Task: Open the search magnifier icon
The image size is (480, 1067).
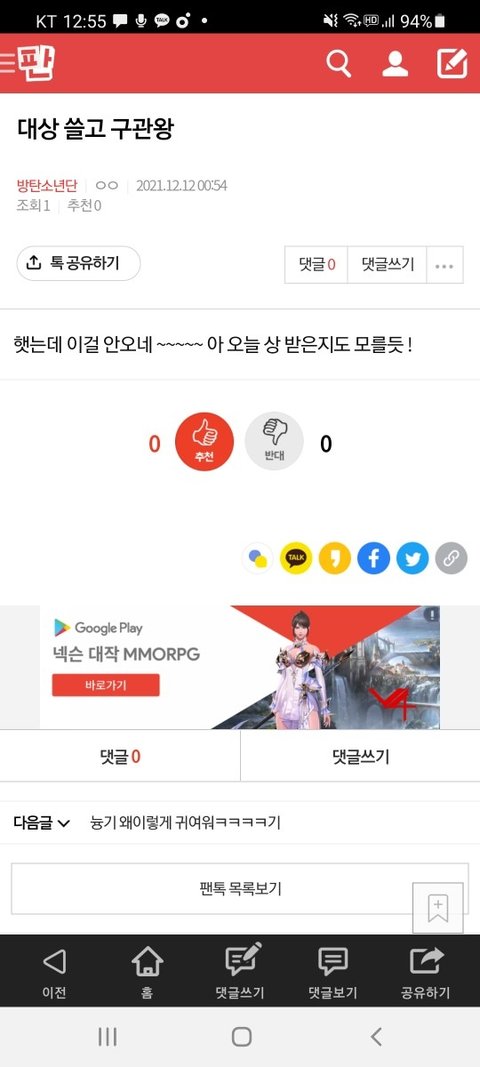Action: pyautogui.click(x=338, y=63)
